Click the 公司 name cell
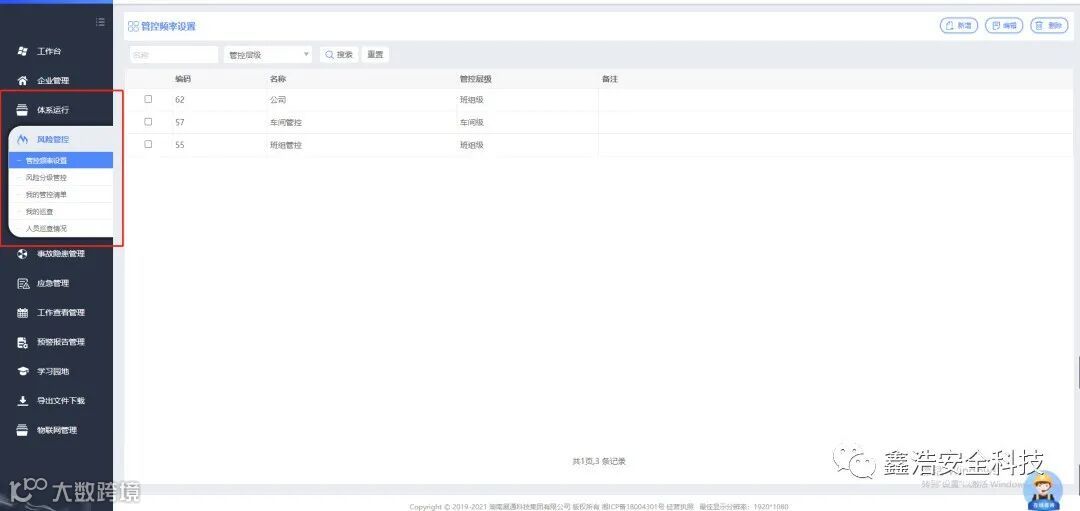 point(278,100)
